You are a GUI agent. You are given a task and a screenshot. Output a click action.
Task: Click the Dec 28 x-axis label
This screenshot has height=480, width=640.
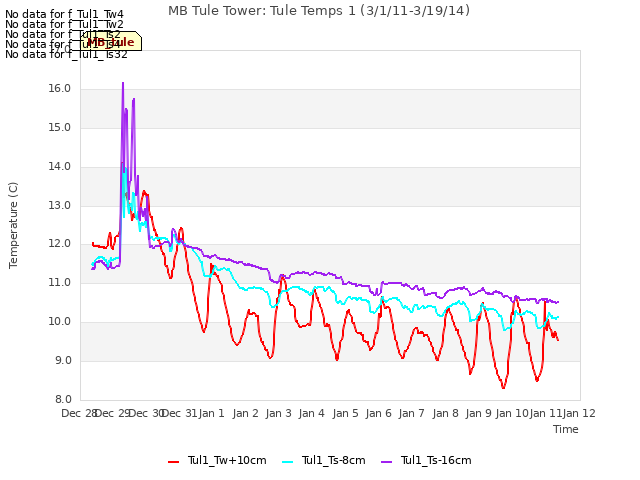pos(78,413)
